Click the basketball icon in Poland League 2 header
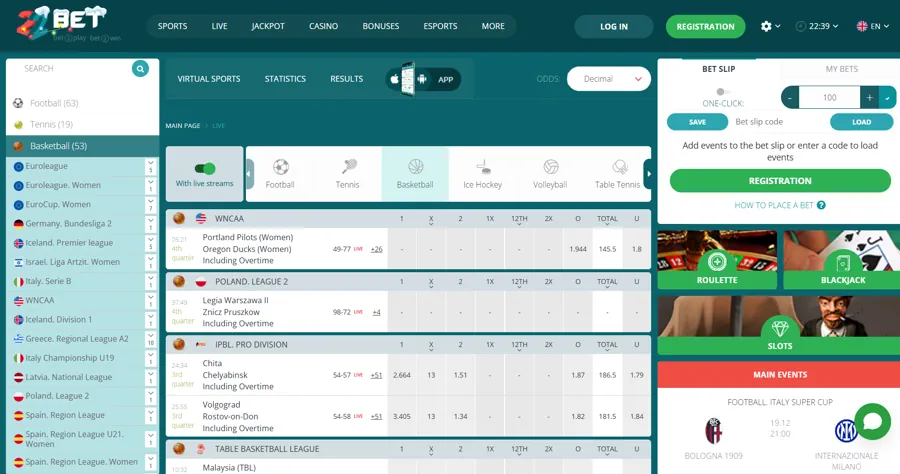 click(179, 281)
